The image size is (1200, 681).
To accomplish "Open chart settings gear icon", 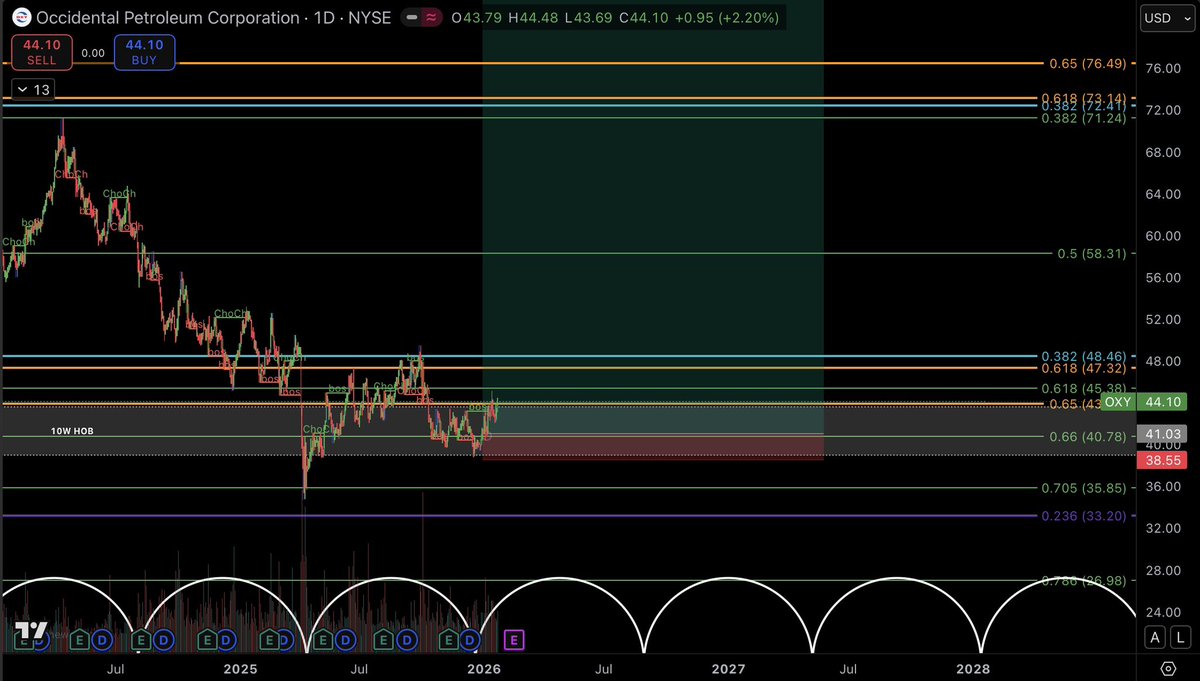I will tap(1168, 668).
